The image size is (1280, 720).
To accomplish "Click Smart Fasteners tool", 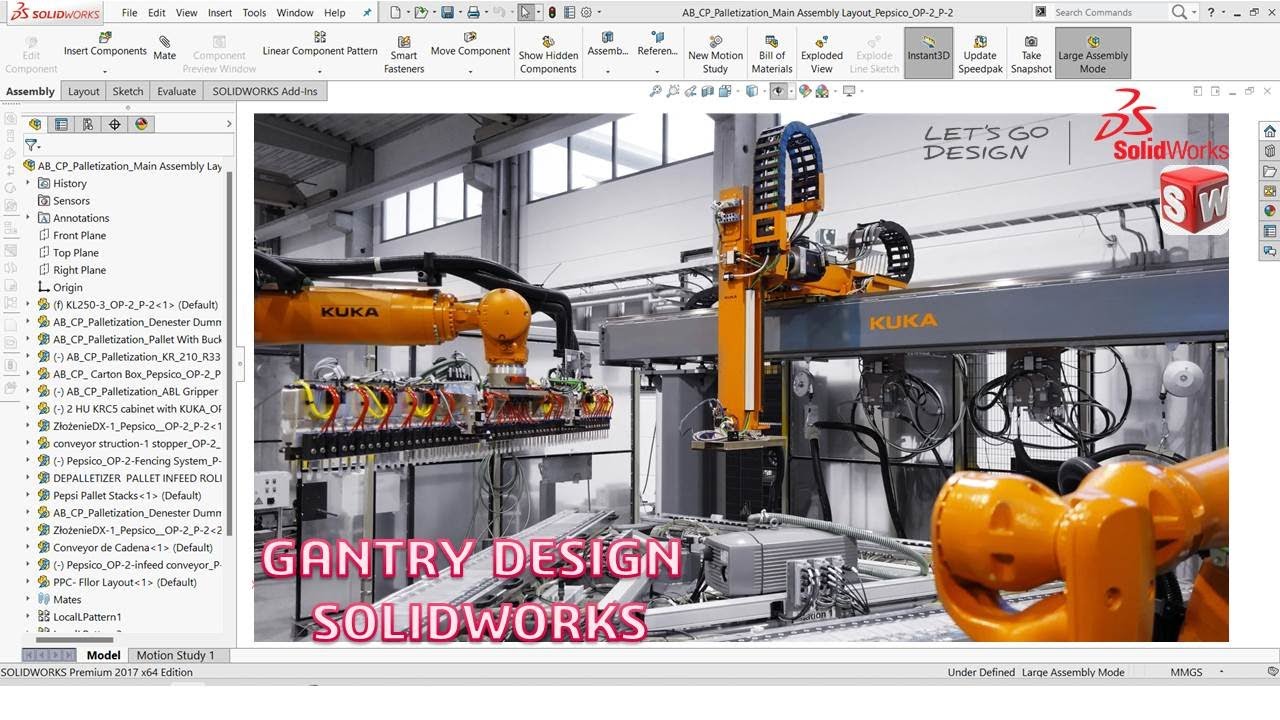I will tap(404, 55).
